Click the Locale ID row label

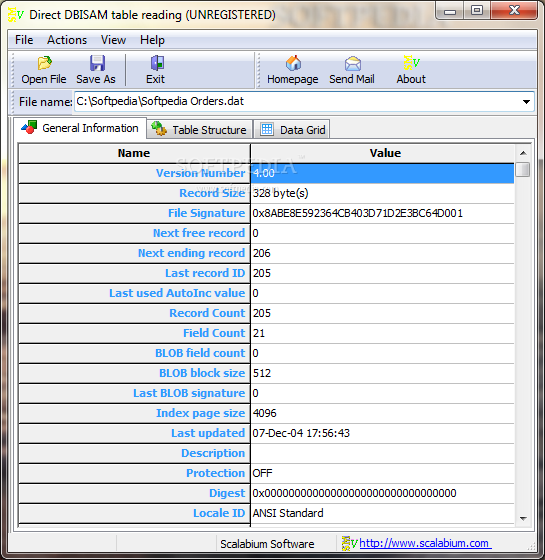134,514
